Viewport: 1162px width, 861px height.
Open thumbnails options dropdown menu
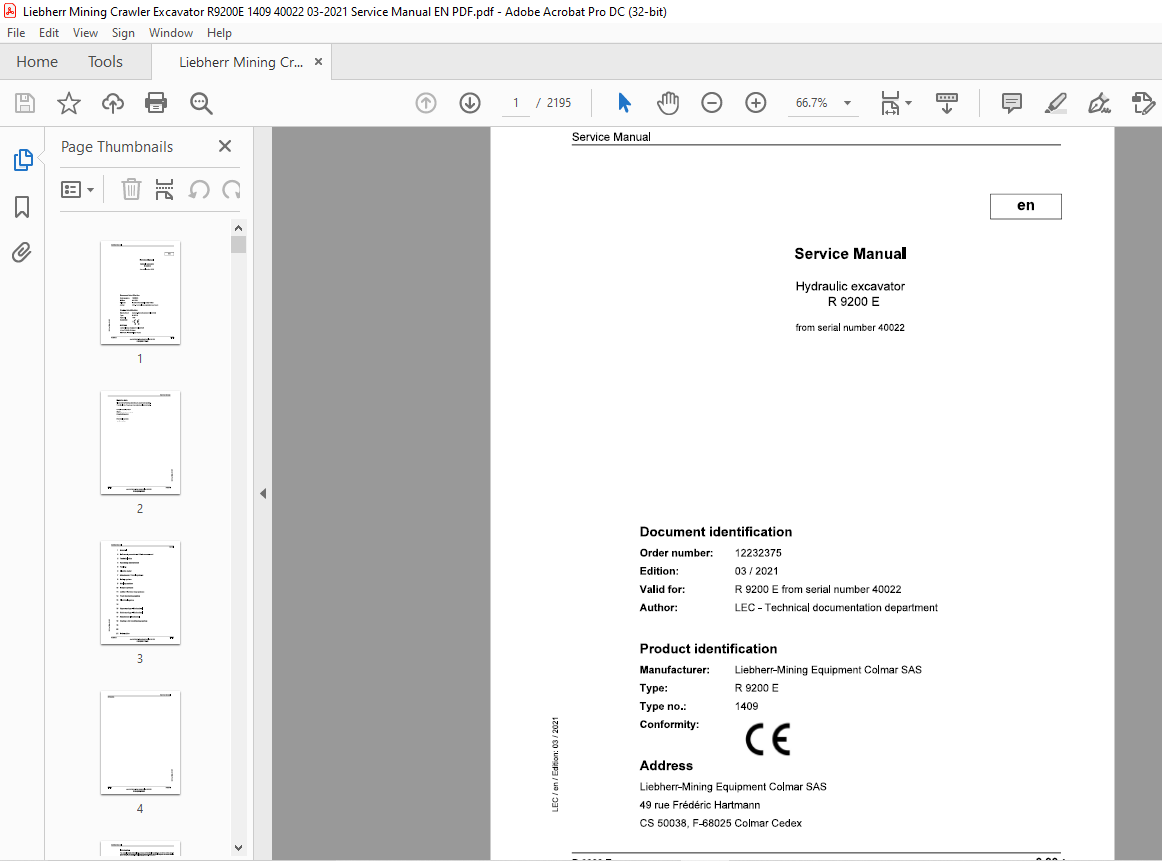(x=77, y=190)
